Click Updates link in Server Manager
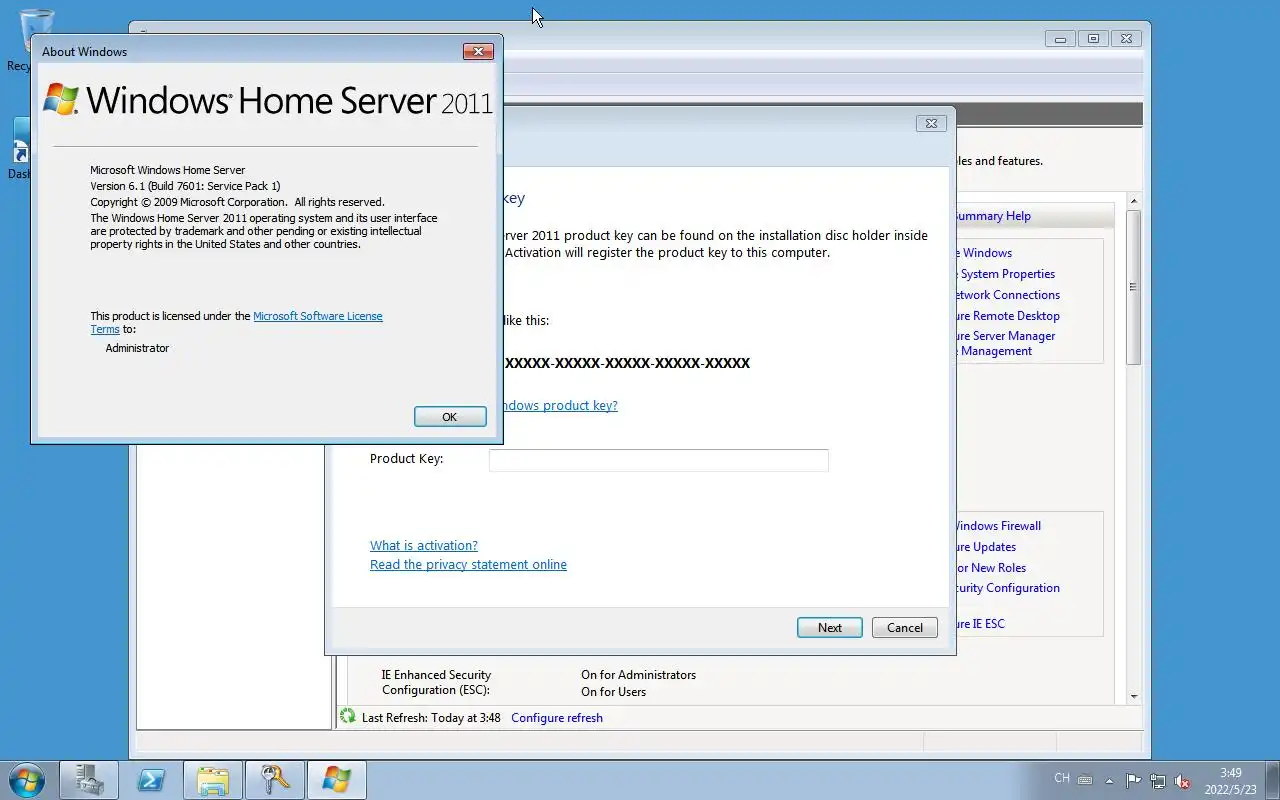The image size is (1280, 800). click(x=985, y=547)
